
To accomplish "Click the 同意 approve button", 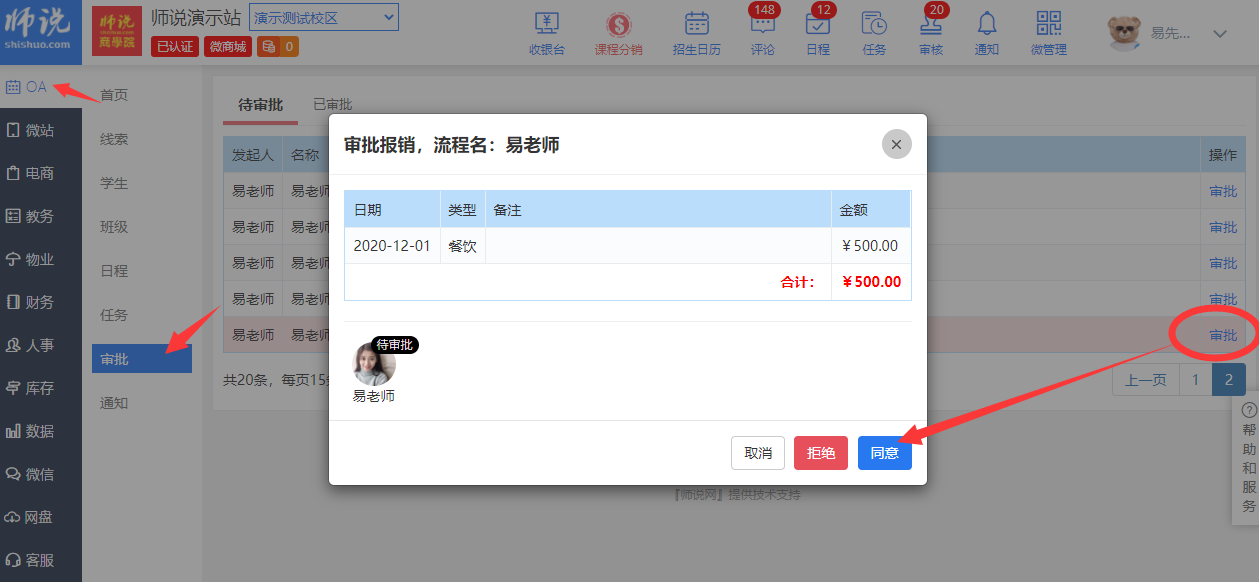I will coord(884,453).
